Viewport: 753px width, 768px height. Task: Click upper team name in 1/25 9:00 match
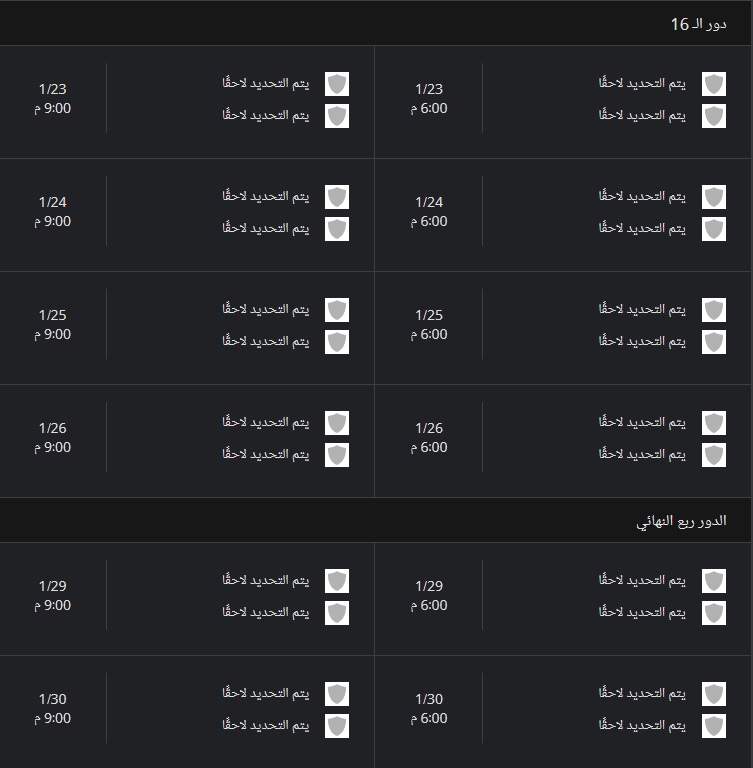pos(266,309)
